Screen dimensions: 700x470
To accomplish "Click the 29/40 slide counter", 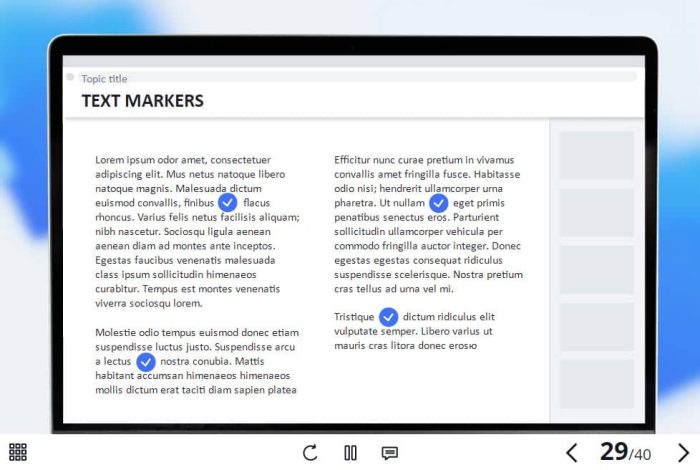I will (626, 452).
